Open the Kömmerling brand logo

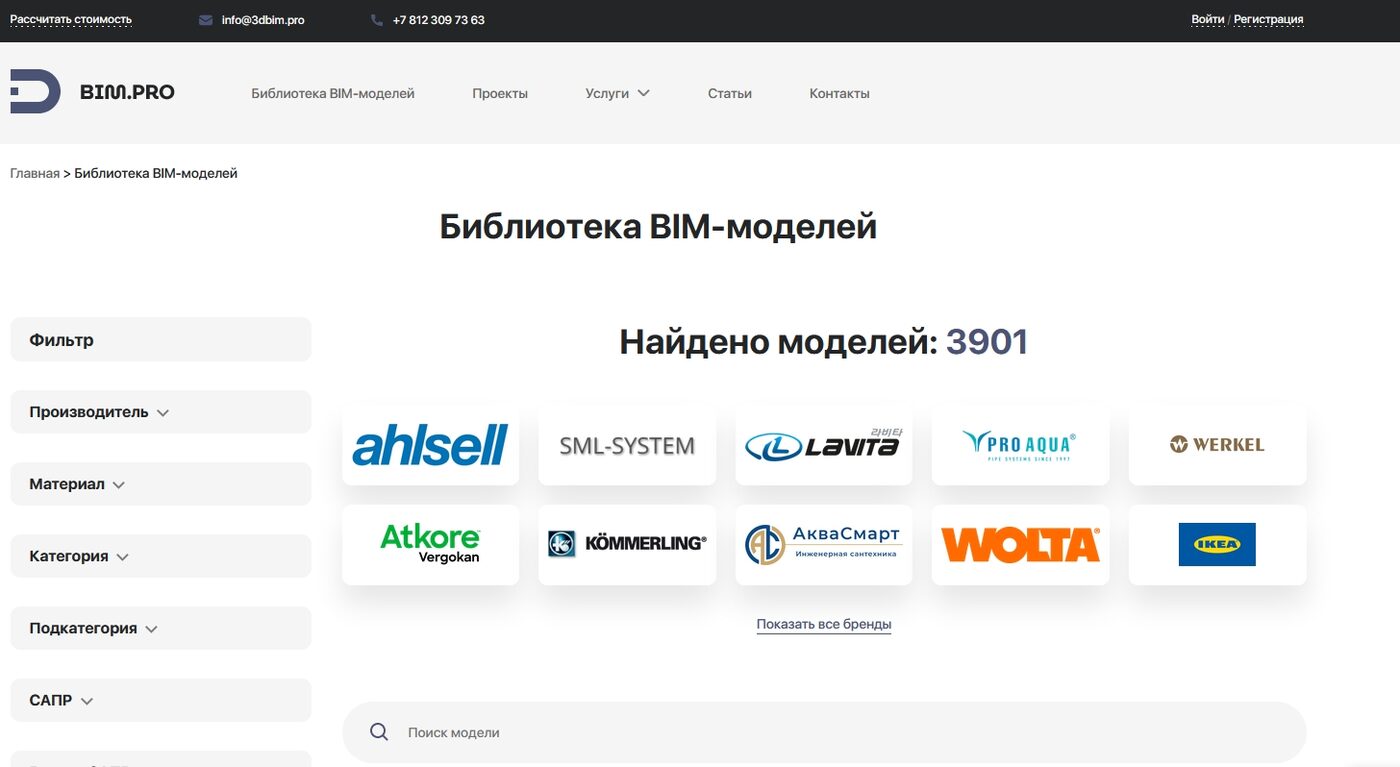point(627,545)
